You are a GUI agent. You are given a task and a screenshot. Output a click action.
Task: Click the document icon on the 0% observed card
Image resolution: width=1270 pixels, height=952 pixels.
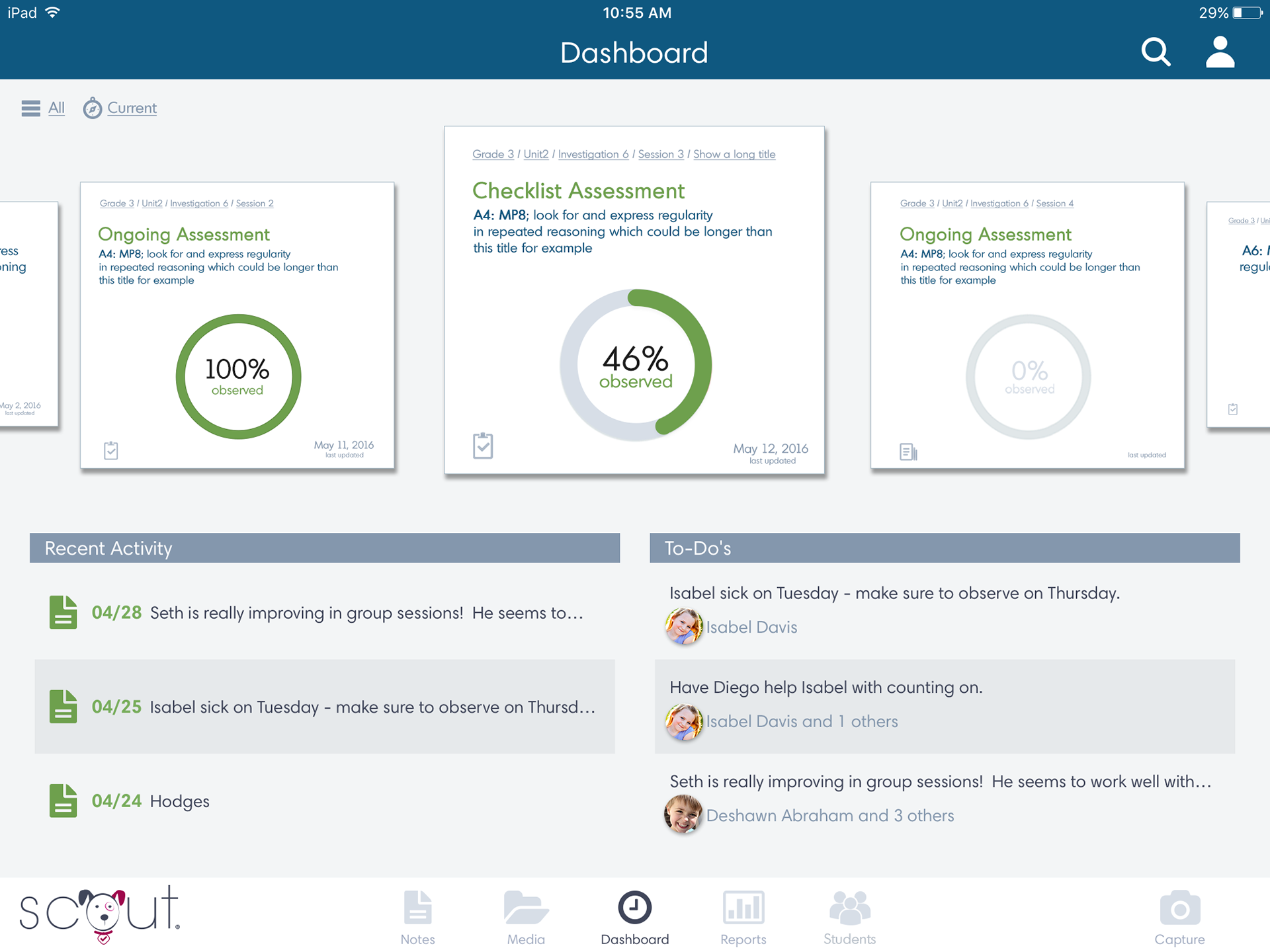pos(908,452)
